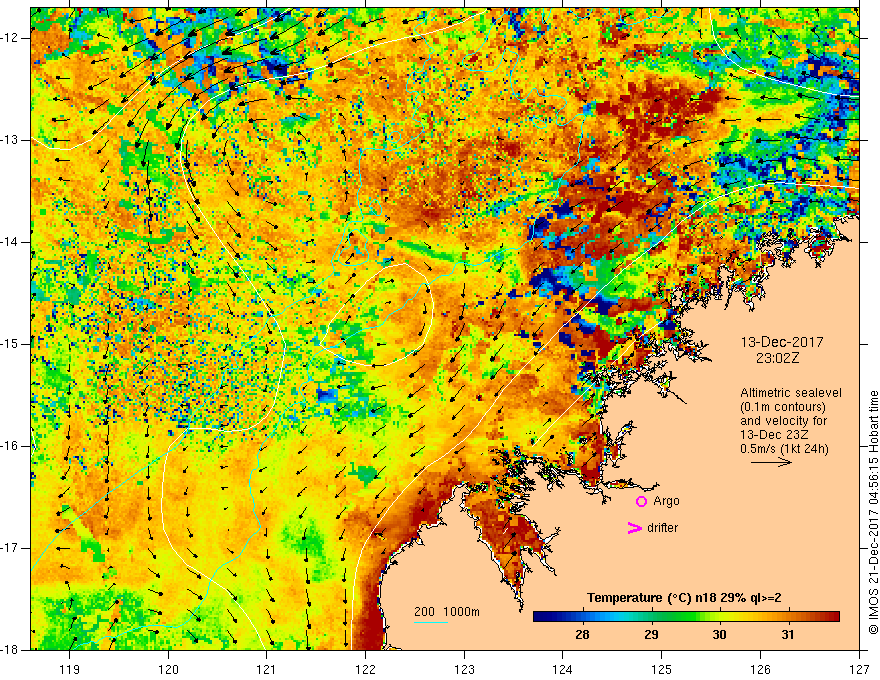
Task: Click the 'Altimetric sealevel' legend text
Action: click(x=791, y=393)
